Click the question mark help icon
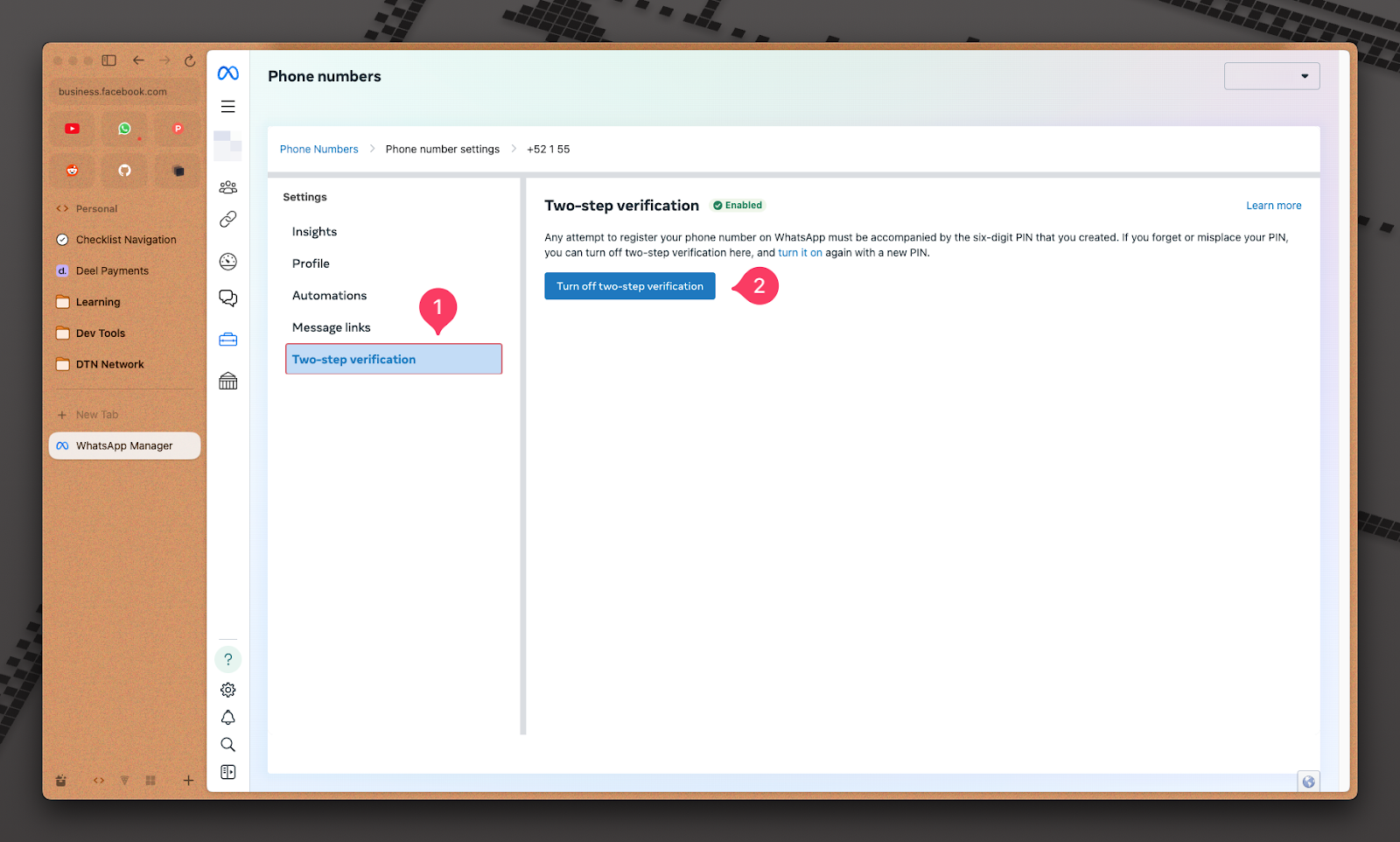1400x842 pixels. (227, 659)
